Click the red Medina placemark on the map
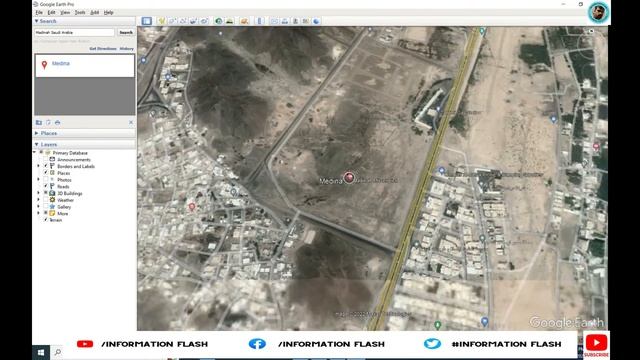 coord(349,177)
